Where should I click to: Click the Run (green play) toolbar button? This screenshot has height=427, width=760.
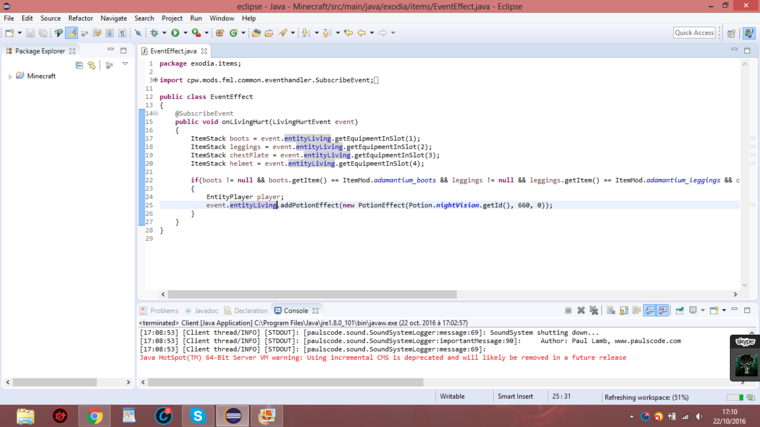click(x=174, y=33)
